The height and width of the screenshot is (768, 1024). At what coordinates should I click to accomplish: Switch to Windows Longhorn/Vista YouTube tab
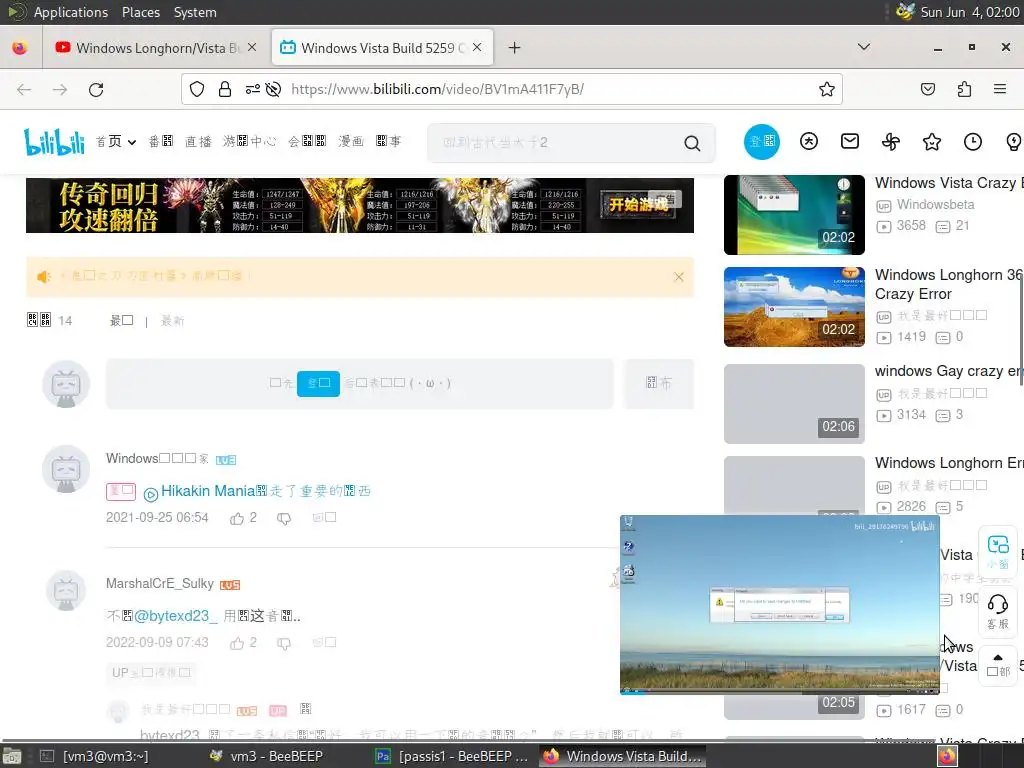[x=155, y=48]
